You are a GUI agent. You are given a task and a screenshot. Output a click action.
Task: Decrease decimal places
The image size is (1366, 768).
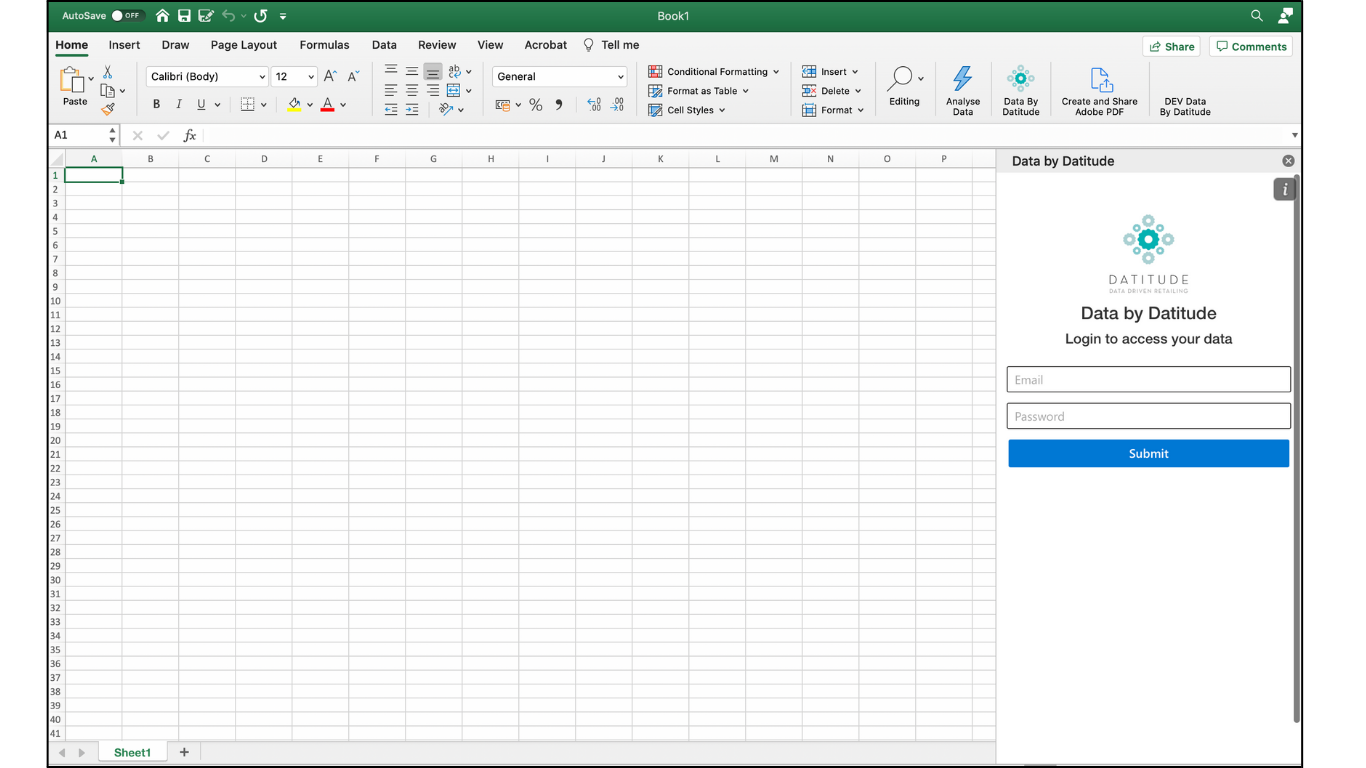click(x=617, y=105)
